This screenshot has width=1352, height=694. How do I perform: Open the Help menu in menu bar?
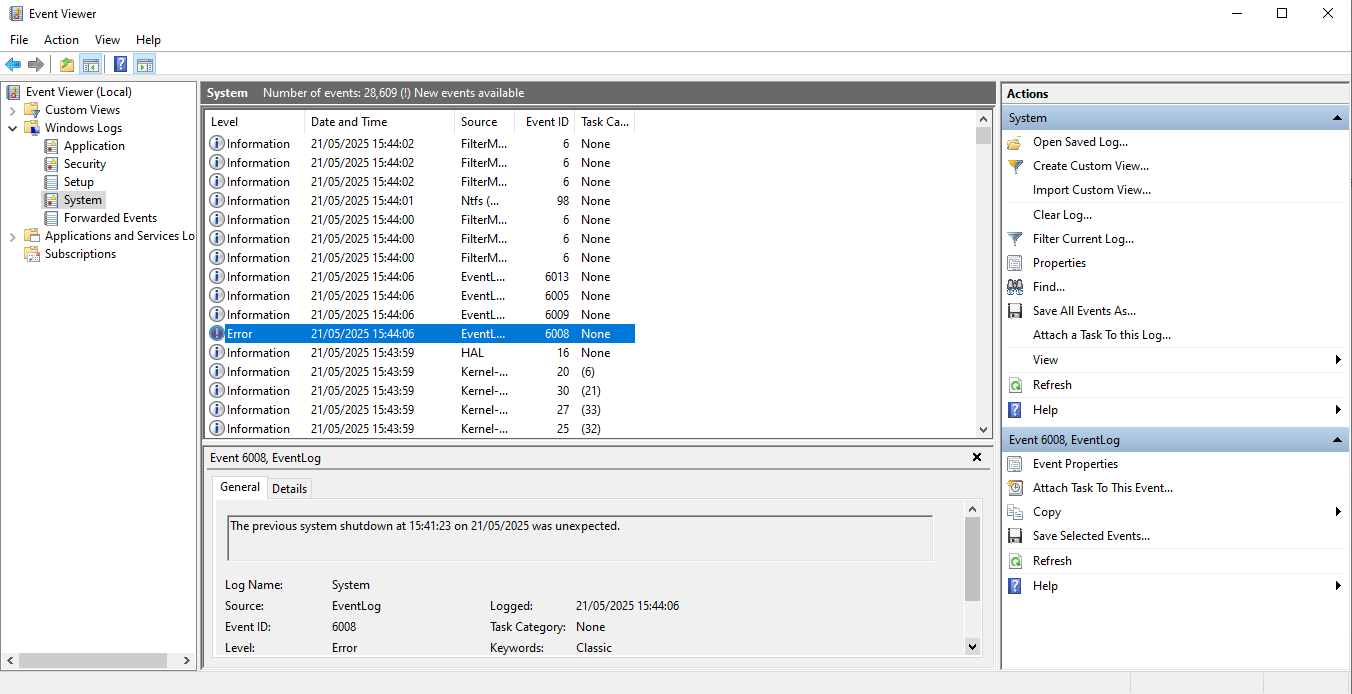(148, 40)
